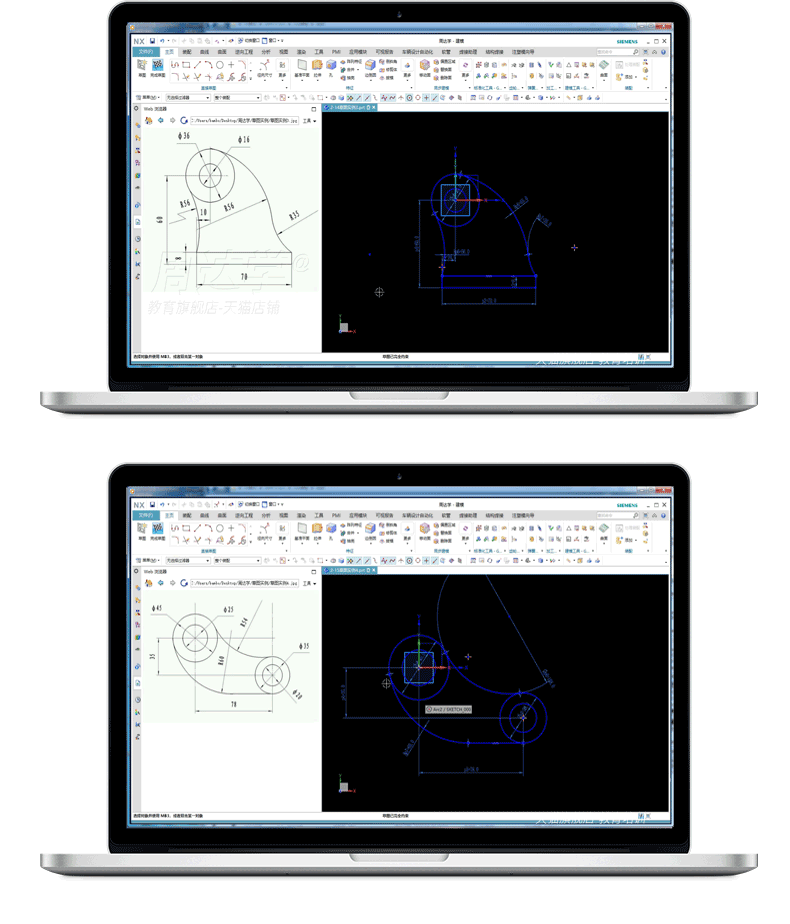Open Entire Assembly scope combo, upper NX window
The image size is (790, 924).
coord(237,98)
